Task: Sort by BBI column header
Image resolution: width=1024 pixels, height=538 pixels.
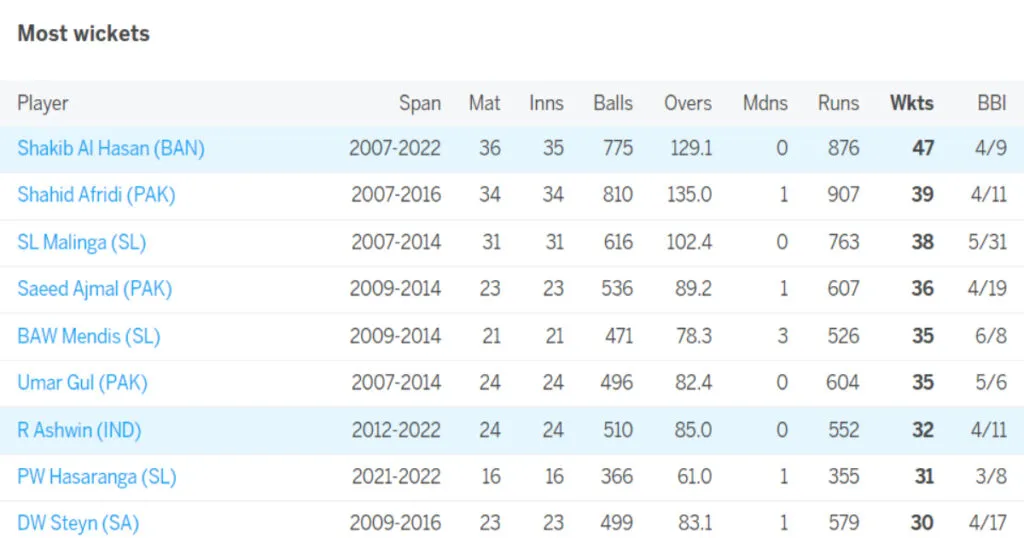Action: pos(992,103)
